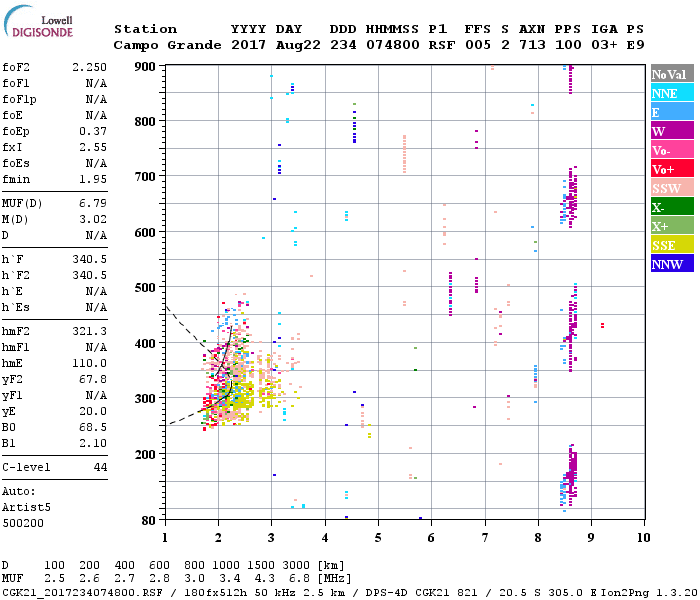Choose the X- dark green legend box
The height and width of the screenshot is (600, 700).
pos(672,207)
